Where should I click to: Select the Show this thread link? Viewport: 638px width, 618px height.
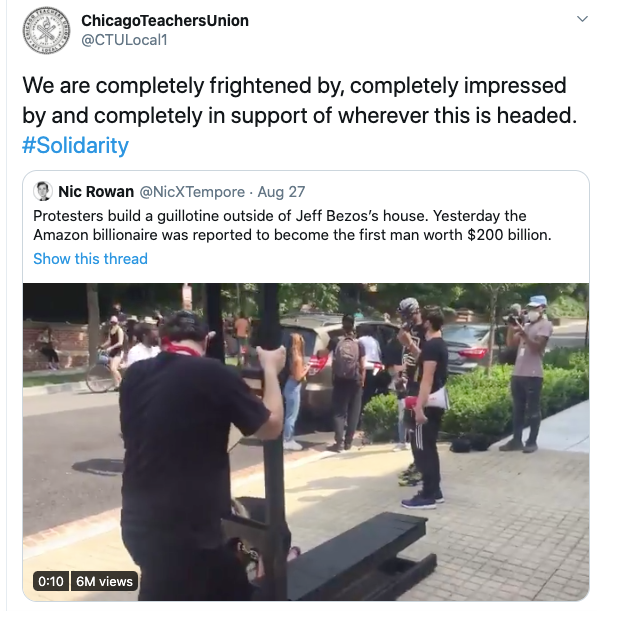tap(90, 259)
